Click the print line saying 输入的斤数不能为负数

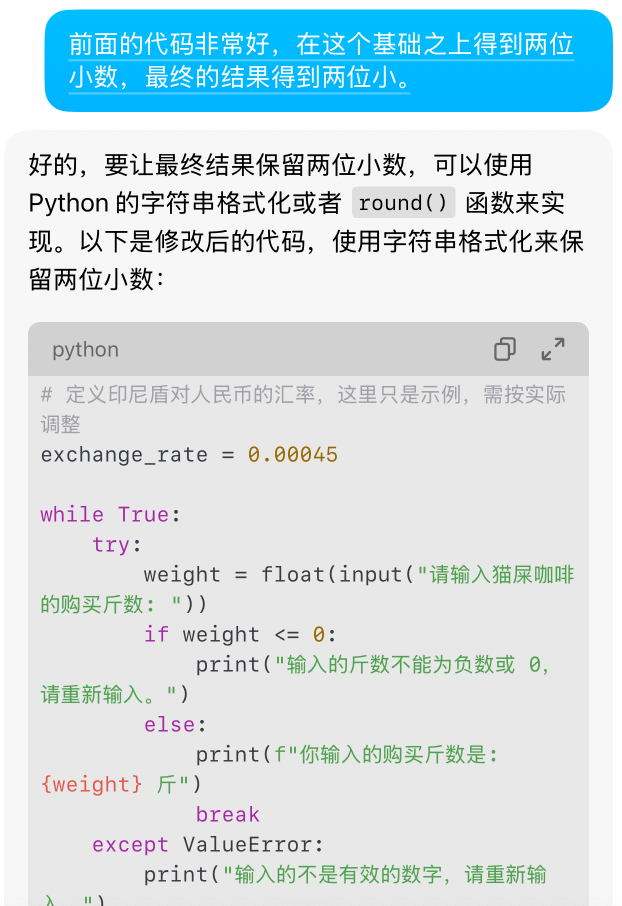coord(372,665)
